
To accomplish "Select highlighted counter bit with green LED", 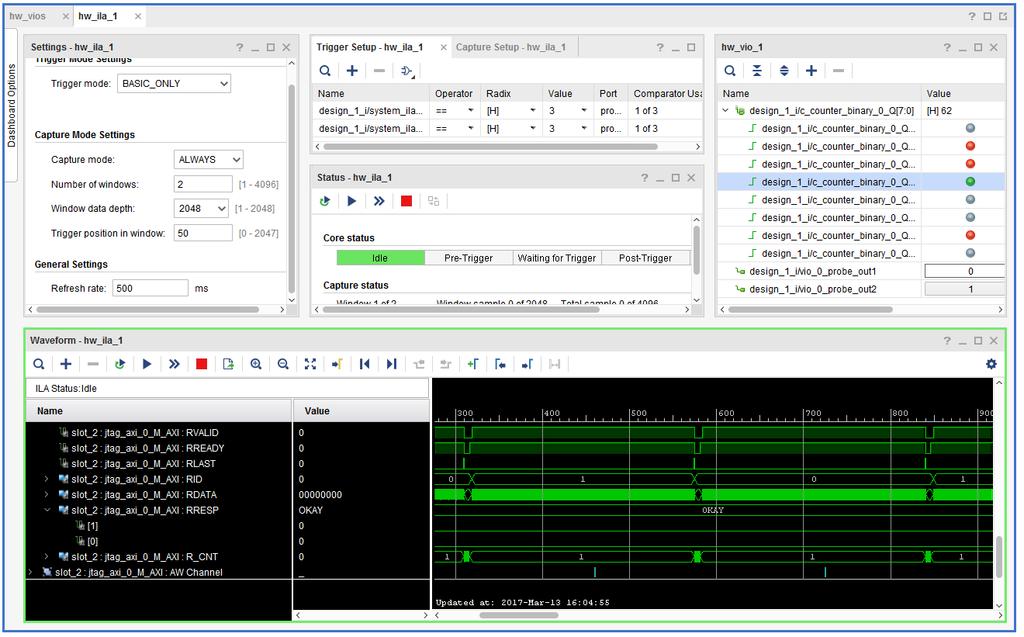I will (x=861, y=182).
